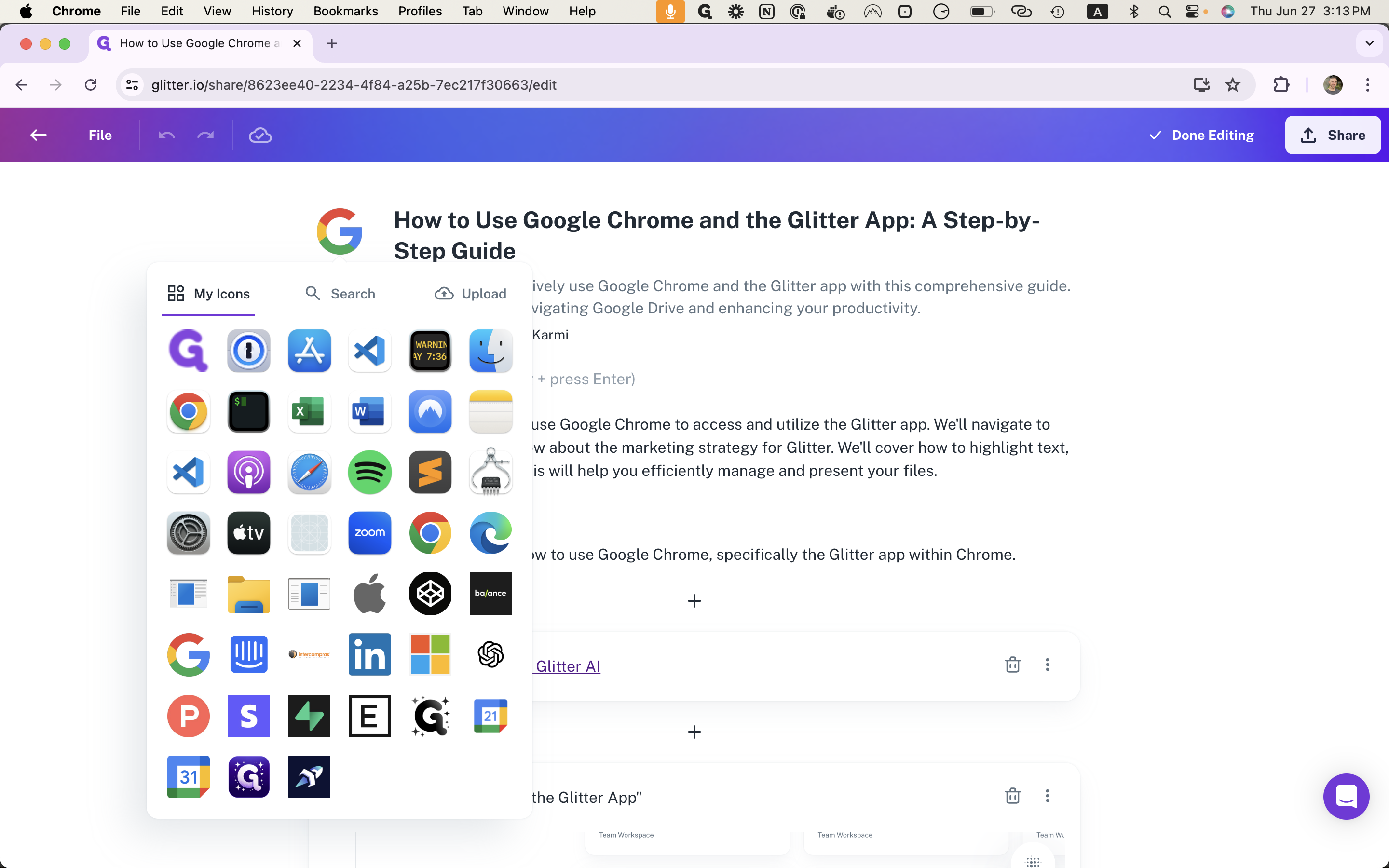
Task: Choose the Microsoft Excel icon
Action: coord(309,412)
